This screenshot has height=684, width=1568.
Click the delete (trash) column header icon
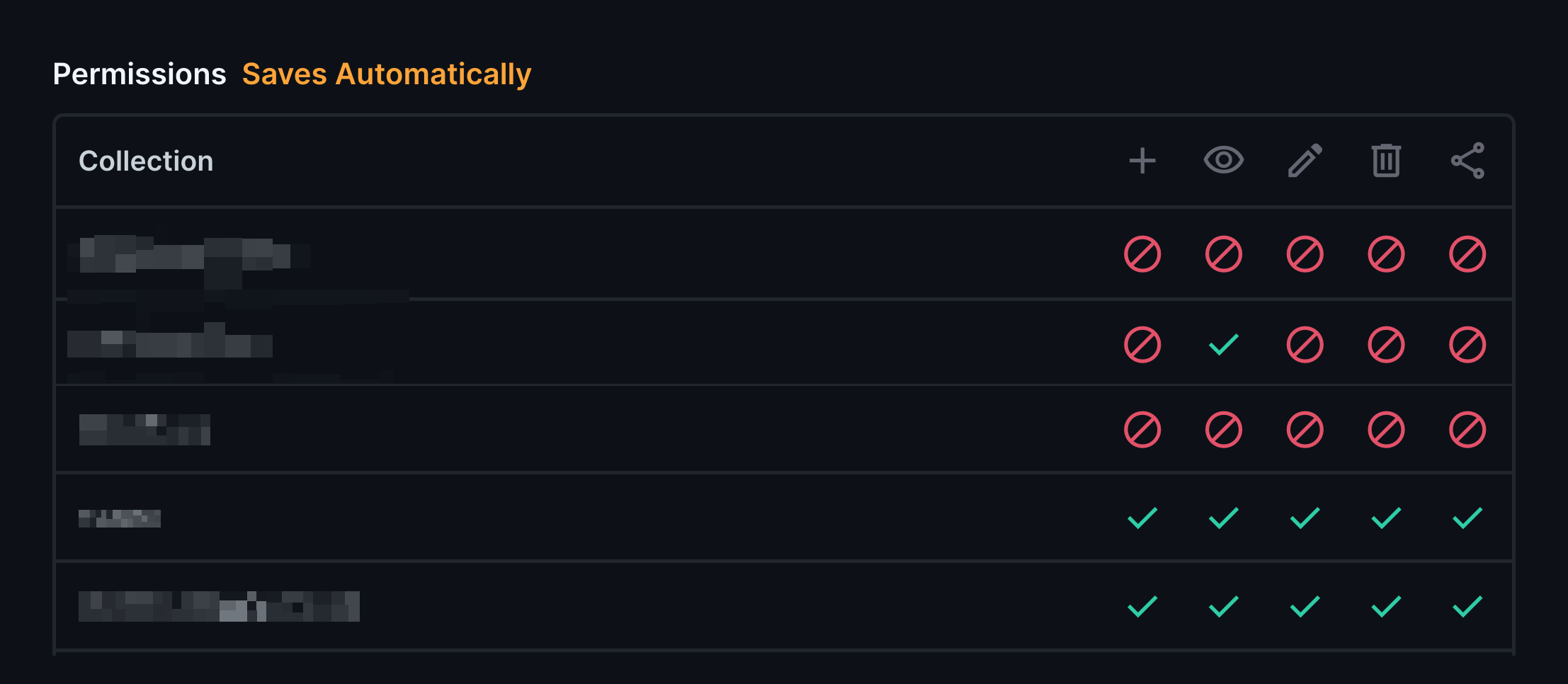coord(1386,161)
